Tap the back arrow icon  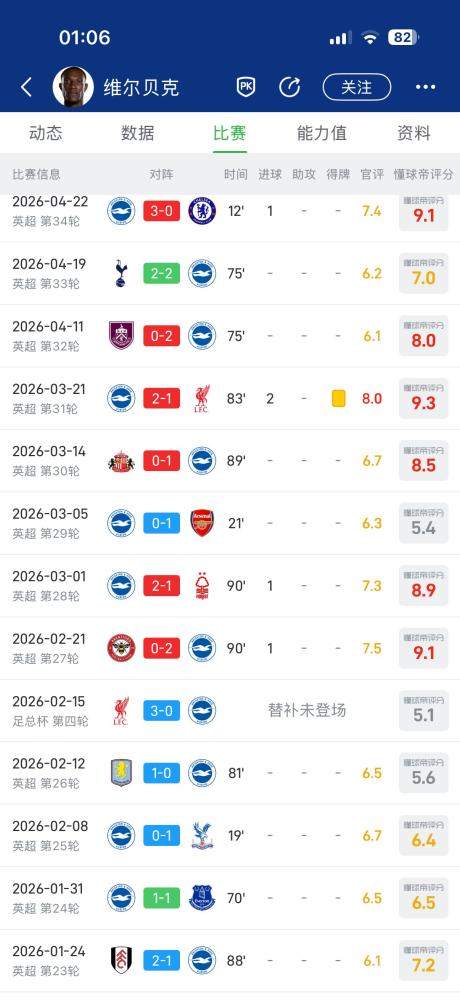26,87
